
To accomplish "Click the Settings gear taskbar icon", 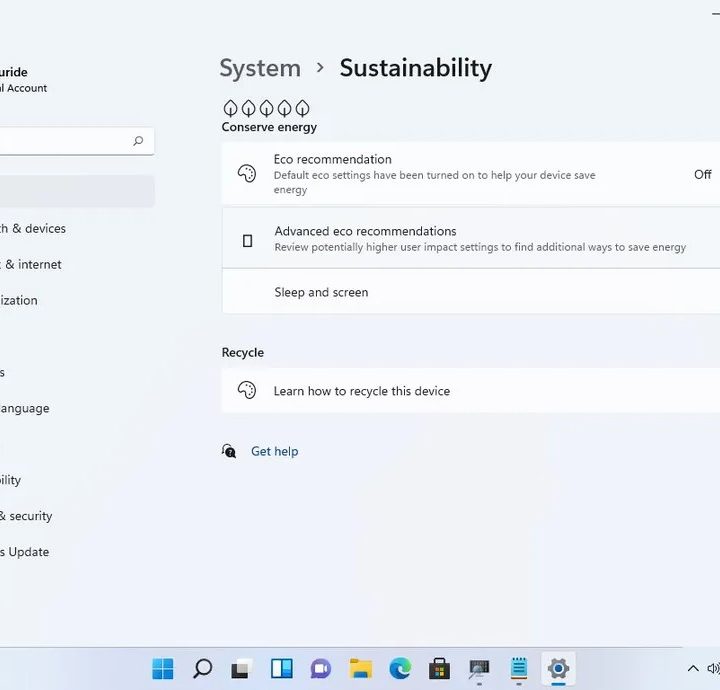I will [558, 668].
